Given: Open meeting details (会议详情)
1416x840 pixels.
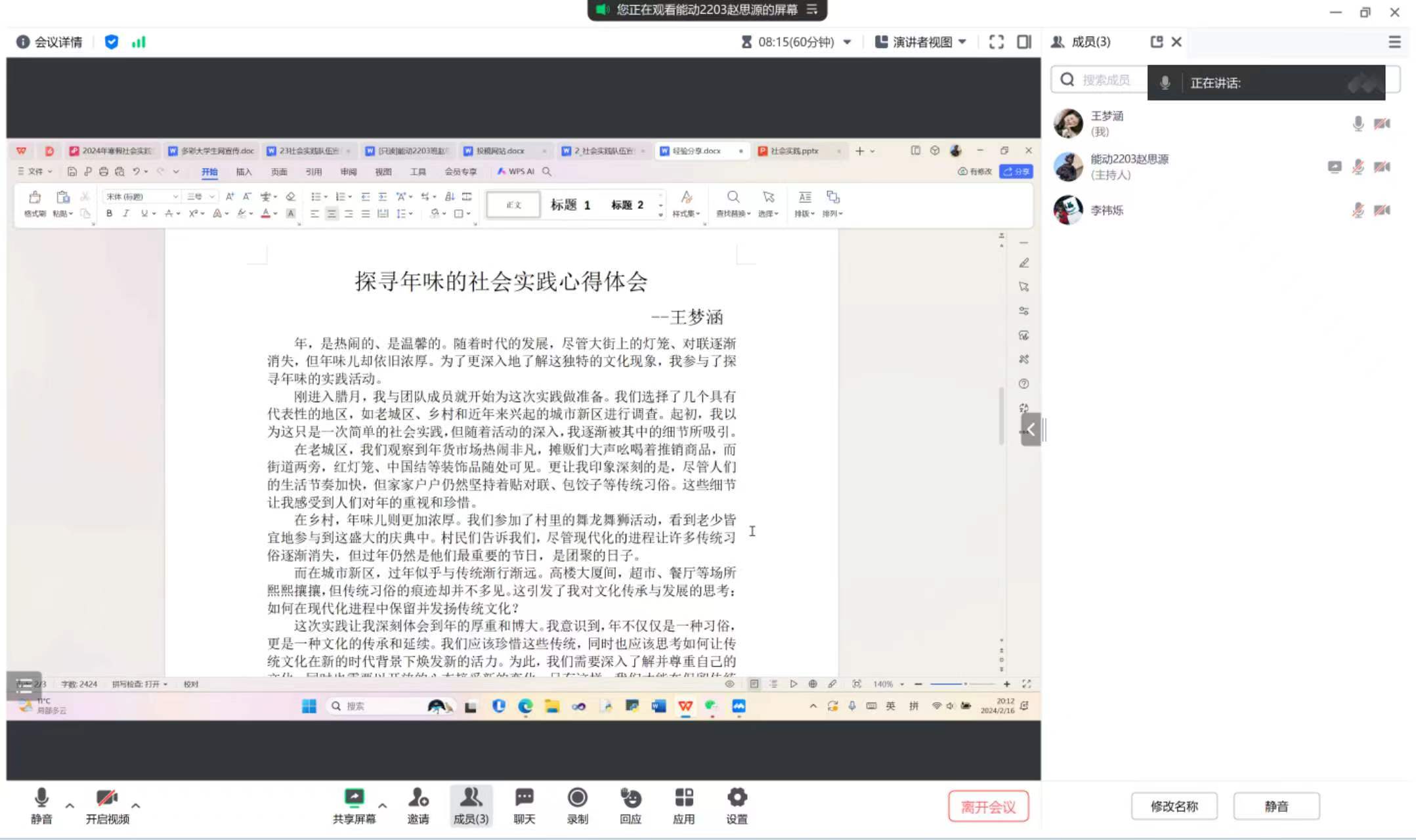Looking at the screenshot, I should (x=49, y=42).
